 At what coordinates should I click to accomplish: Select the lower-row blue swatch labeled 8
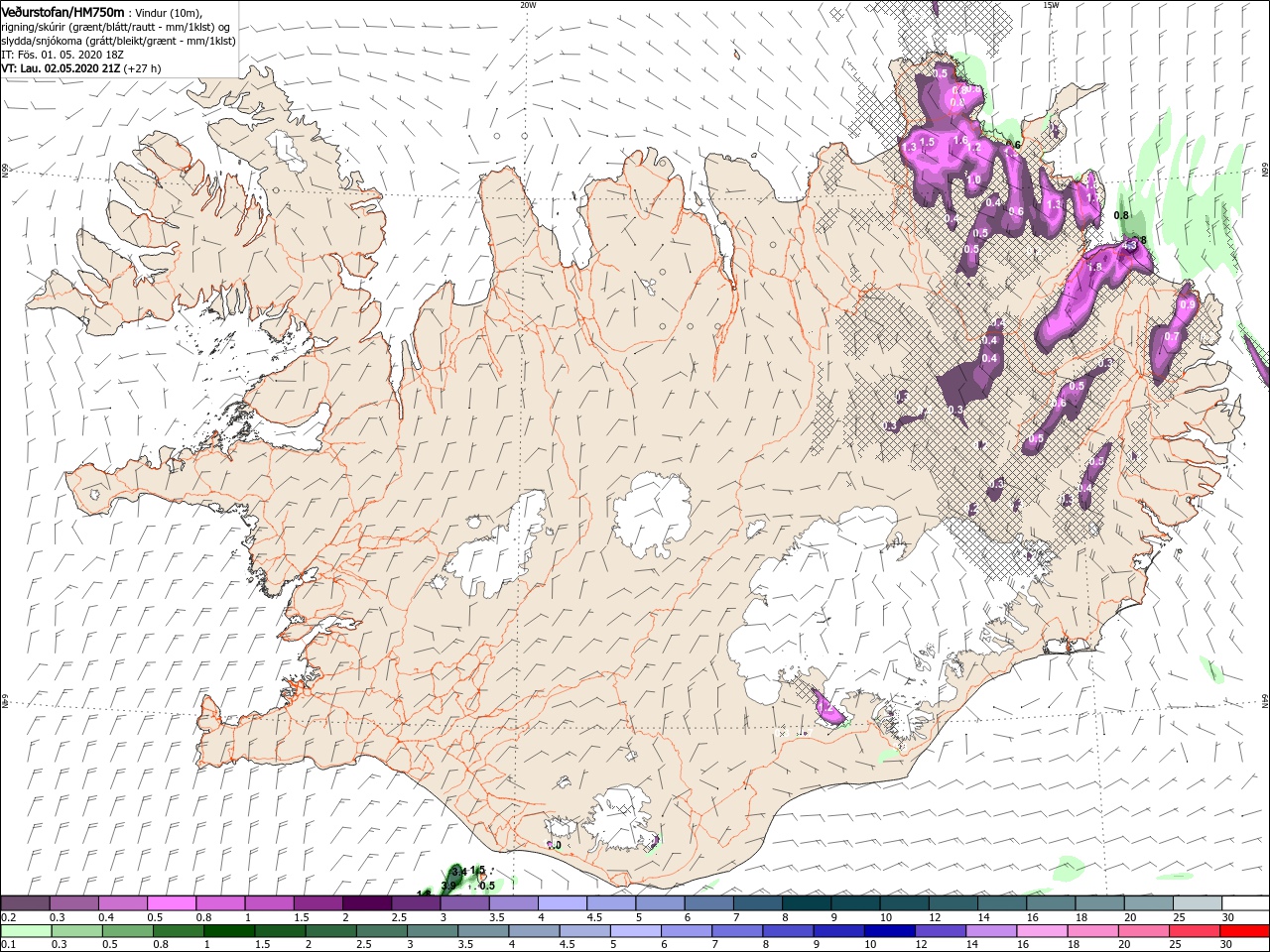click(x=787, y=931)
